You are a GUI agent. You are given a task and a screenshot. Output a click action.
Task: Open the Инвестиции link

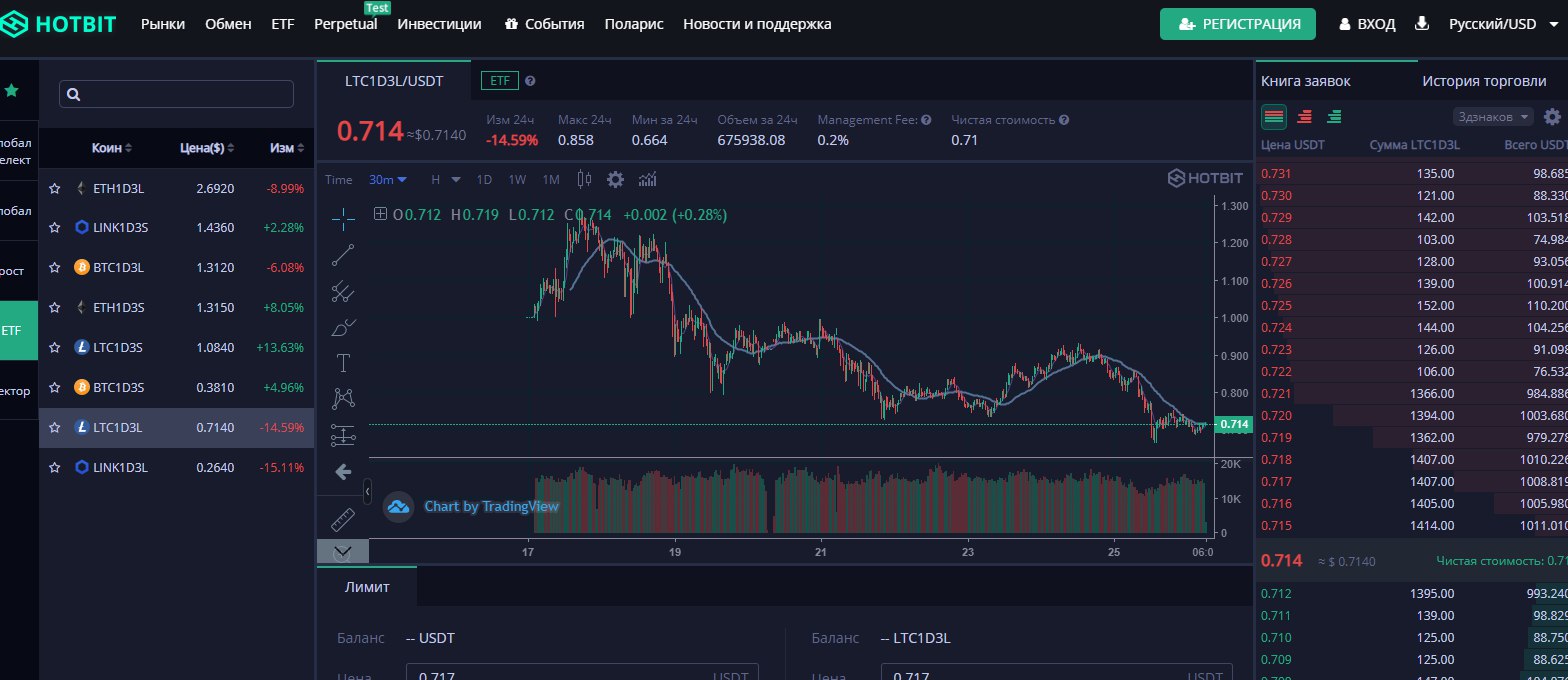(x=439, y=24)
